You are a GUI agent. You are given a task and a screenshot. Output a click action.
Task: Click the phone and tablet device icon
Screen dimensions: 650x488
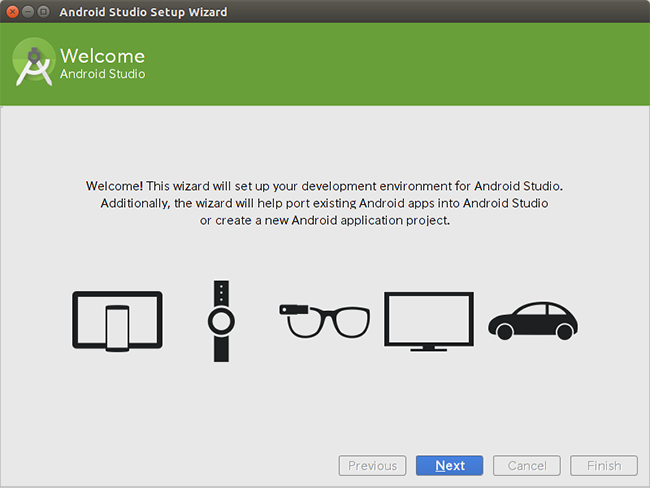pyautogui.click(x=117, y=321)
